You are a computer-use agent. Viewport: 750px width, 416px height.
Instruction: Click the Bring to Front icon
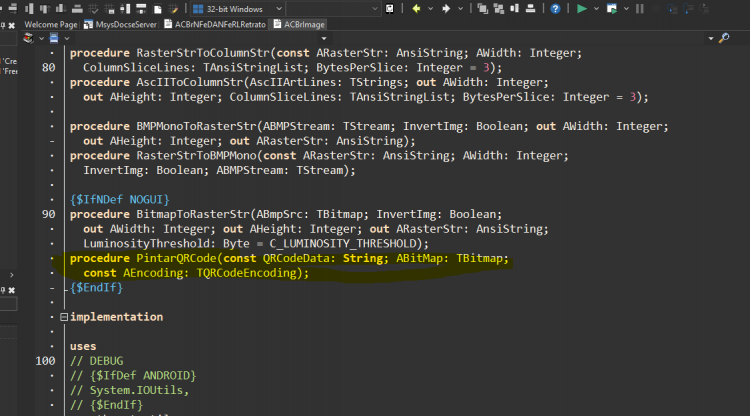482,9
